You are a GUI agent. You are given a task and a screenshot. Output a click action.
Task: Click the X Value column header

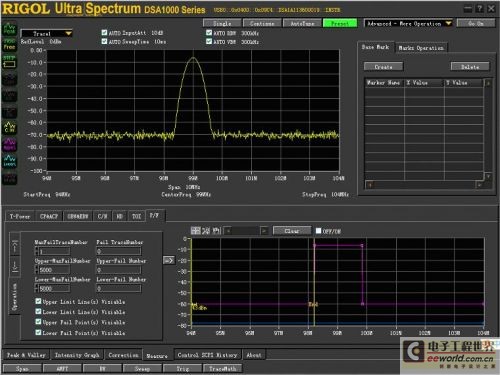(424, 83)
